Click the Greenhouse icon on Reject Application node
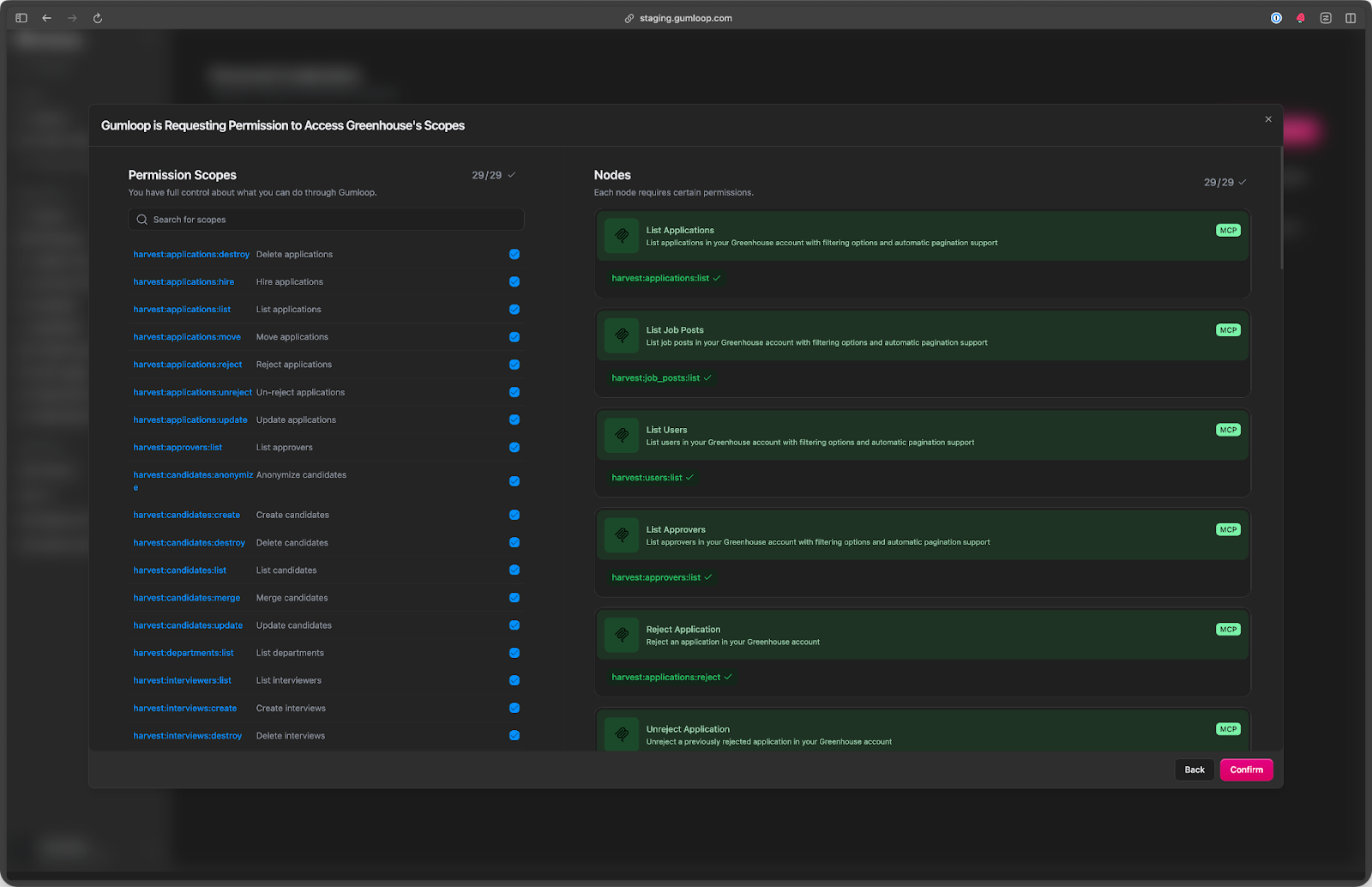The width and height of the screenshot is (1372, 887). (622, 635)
